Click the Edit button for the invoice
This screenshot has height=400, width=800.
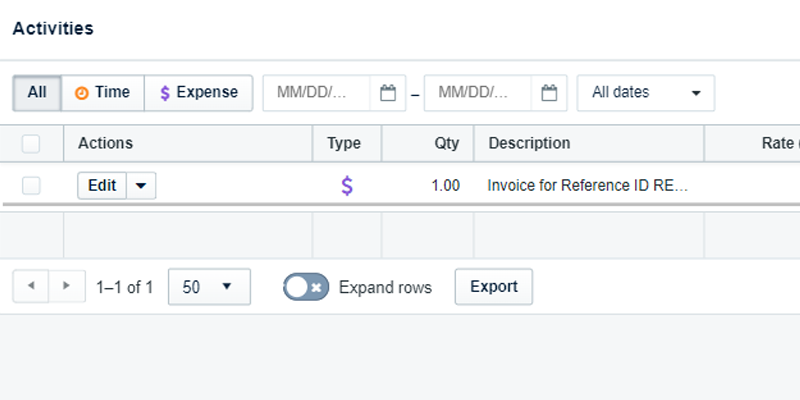(102, 185)
